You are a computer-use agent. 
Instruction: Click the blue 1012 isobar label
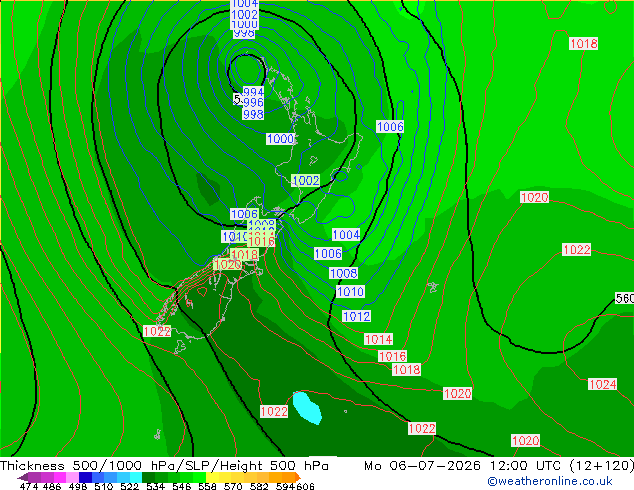[x=356, y=316]
